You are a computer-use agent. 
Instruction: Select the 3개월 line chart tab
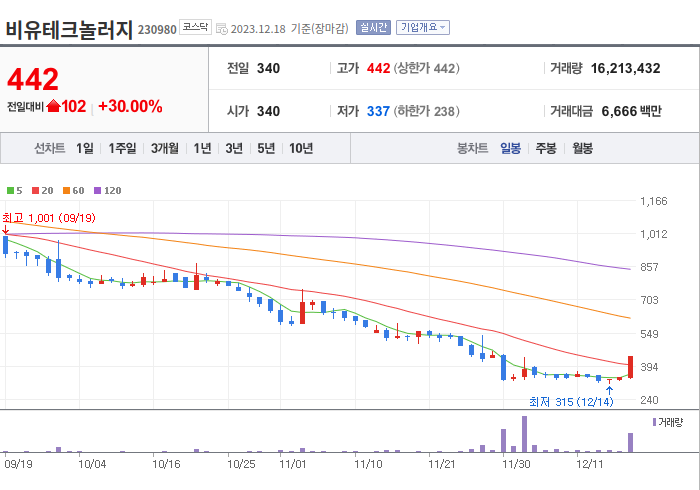tap(165, 148)
